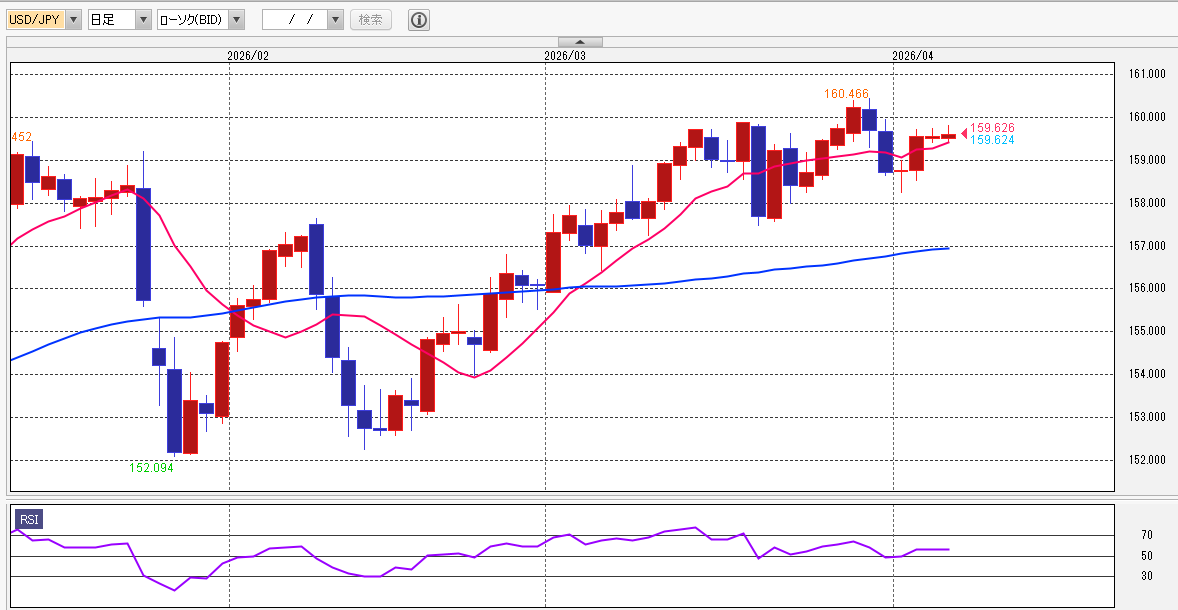1178x610 pixels.
Task: Click the RSI 70 level label
Action: pos(1146,535)
